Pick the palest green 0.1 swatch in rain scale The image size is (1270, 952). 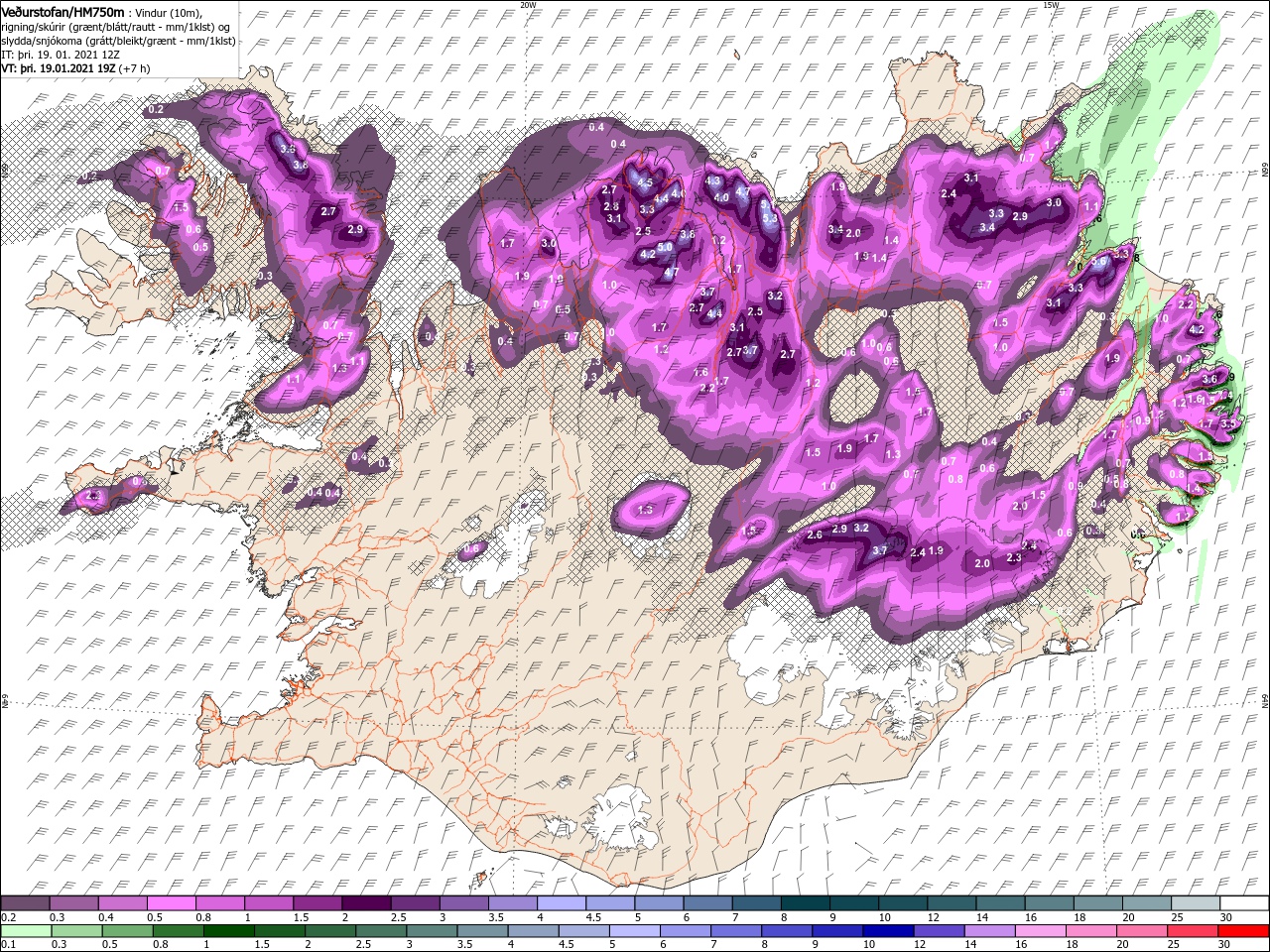click(x=25, y=931)
